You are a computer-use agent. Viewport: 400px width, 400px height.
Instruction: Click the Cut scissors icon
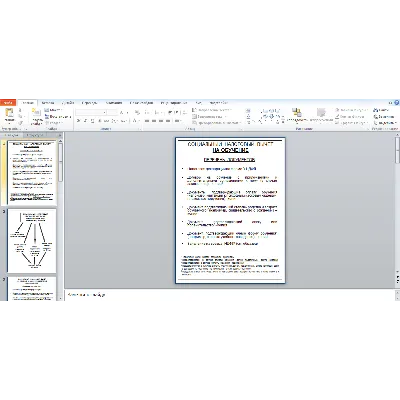coord(20,110)
